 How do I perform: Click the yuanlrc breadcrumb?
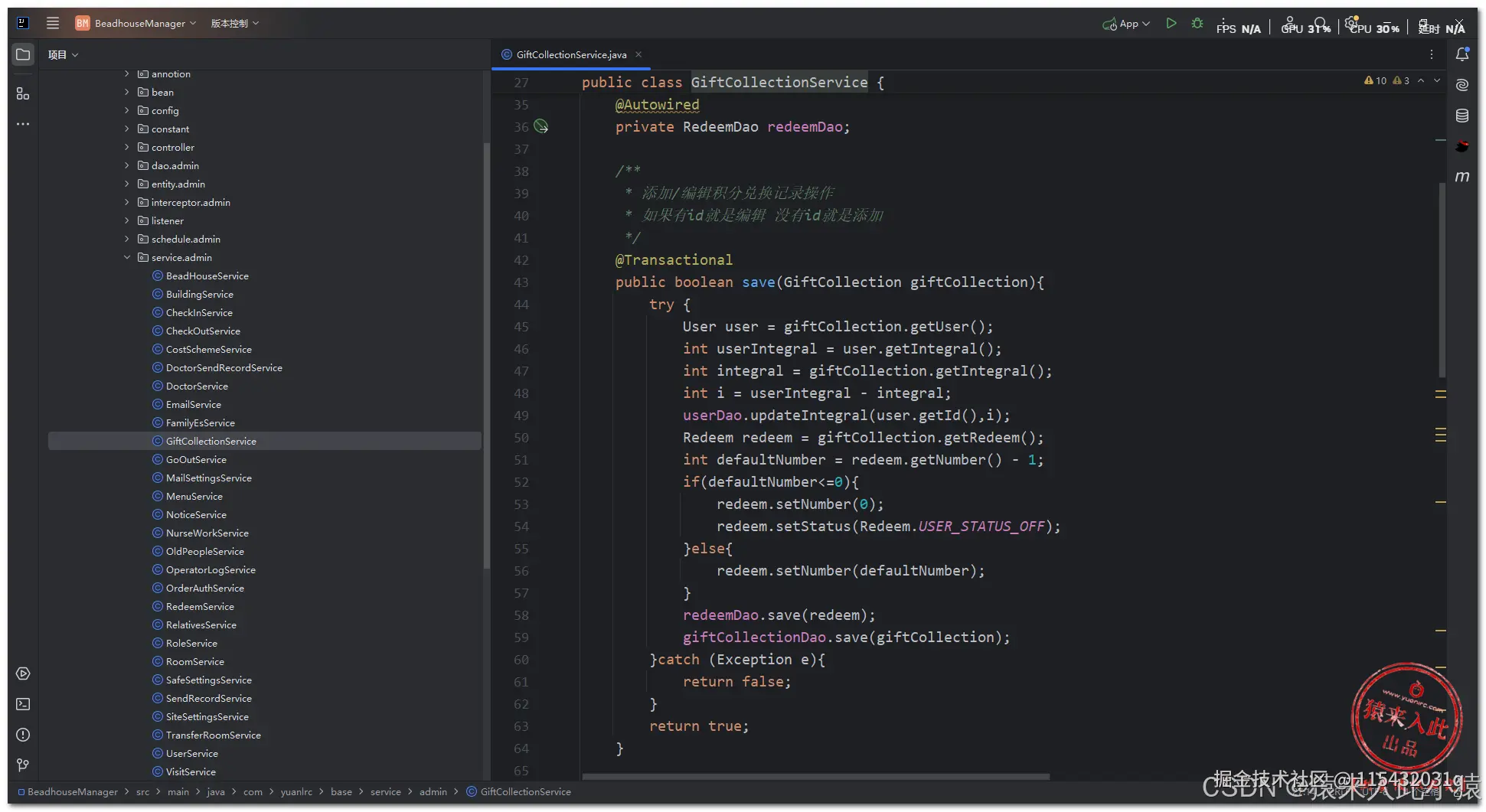(296, 791)
